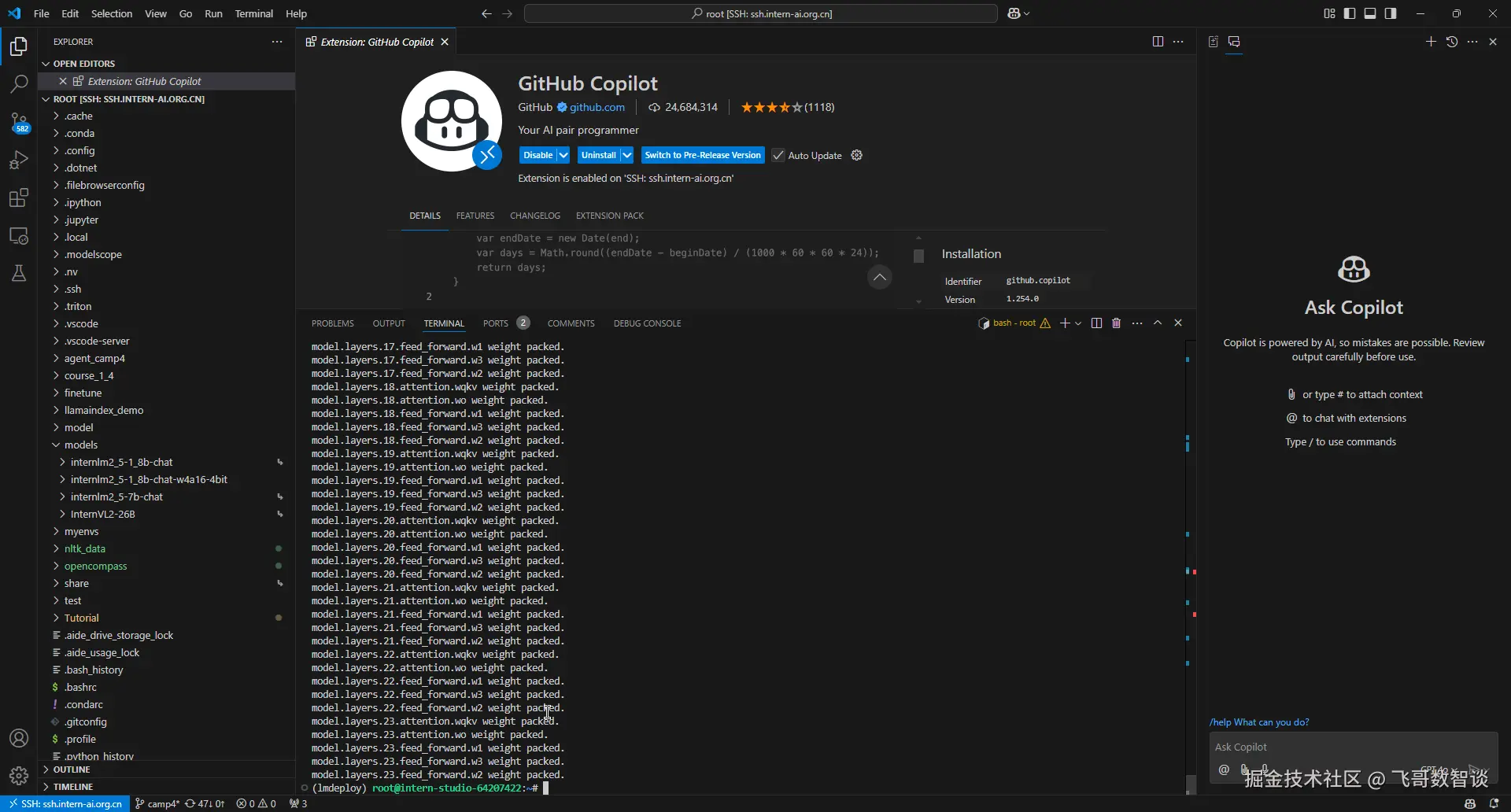
Task: Open extension settings gear next to Auto Update
Action: [x=857, y=155]
